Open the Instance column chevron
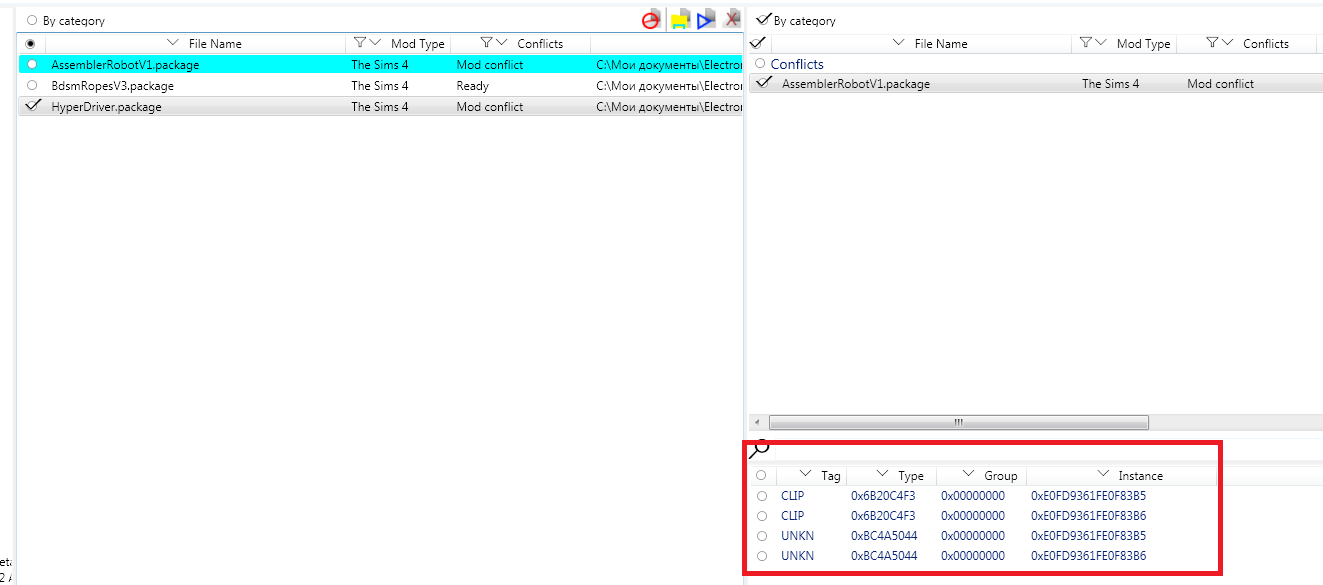This screenshot has width=1323, height=585. pyautogui.click(x=1103, y=474)
